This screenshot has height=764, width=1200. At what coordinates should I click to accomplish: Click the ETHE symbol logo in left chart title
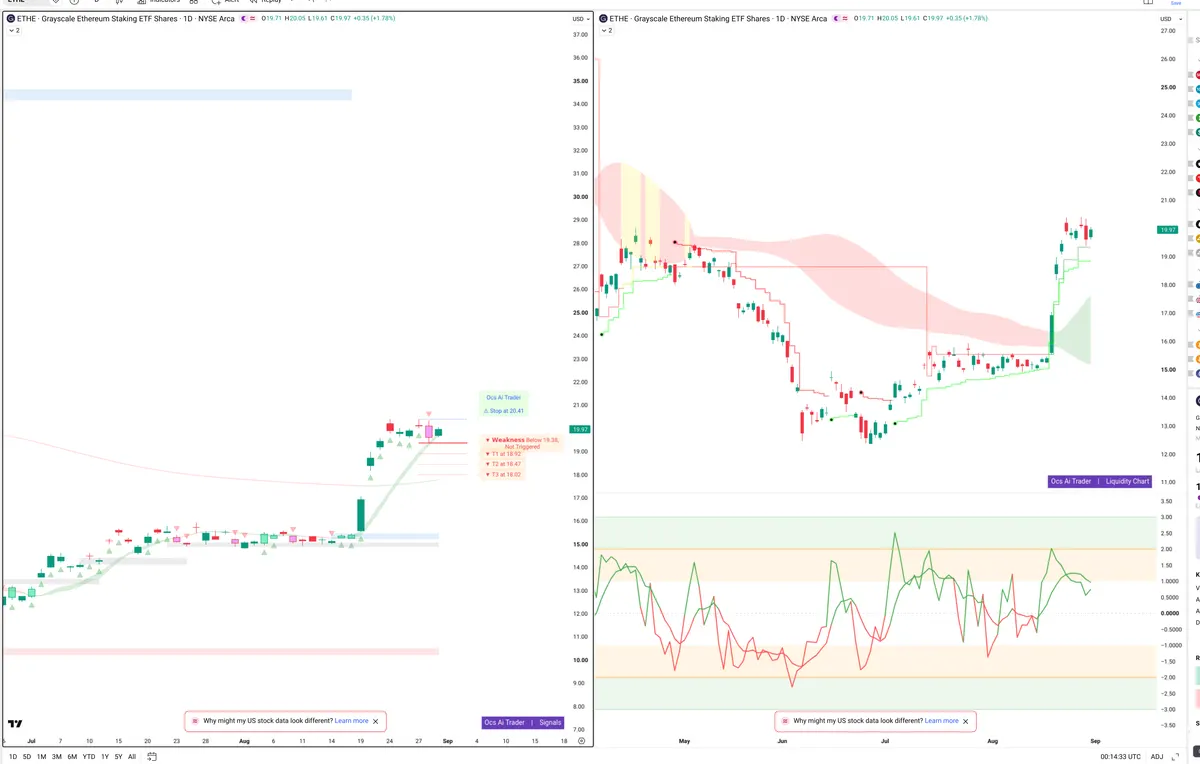pos(10,19)
